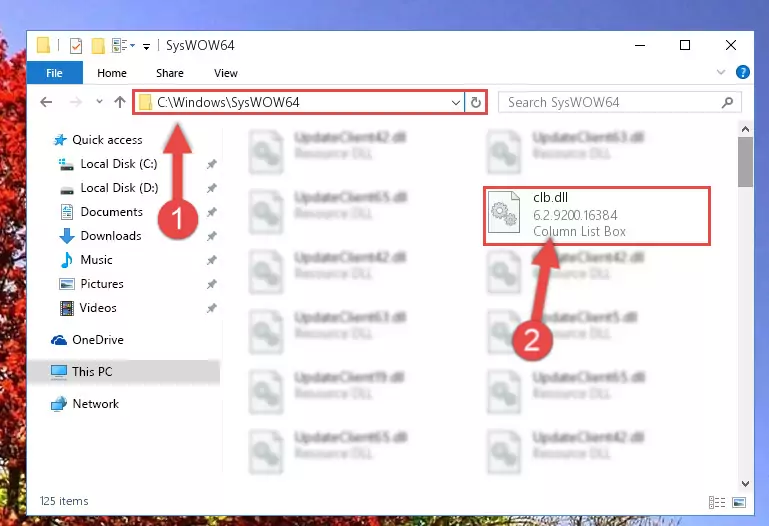Image resolution: width=769 pixels, height=526 pixels.
Task: Click the New folder icon in title bar
Action: 98,46
